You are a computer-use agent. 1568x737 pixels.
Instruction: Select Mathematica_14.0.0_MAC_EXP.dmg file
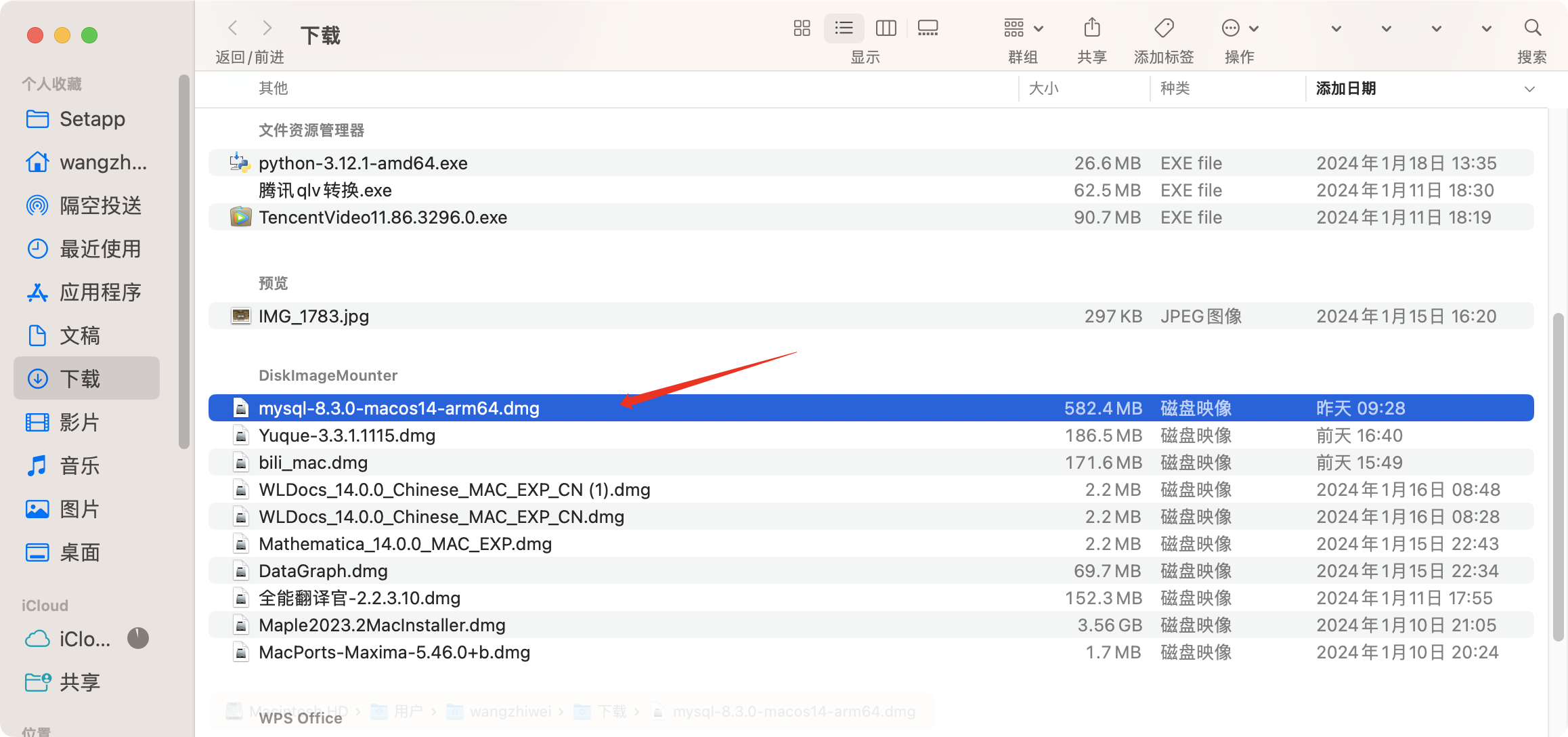871,544
